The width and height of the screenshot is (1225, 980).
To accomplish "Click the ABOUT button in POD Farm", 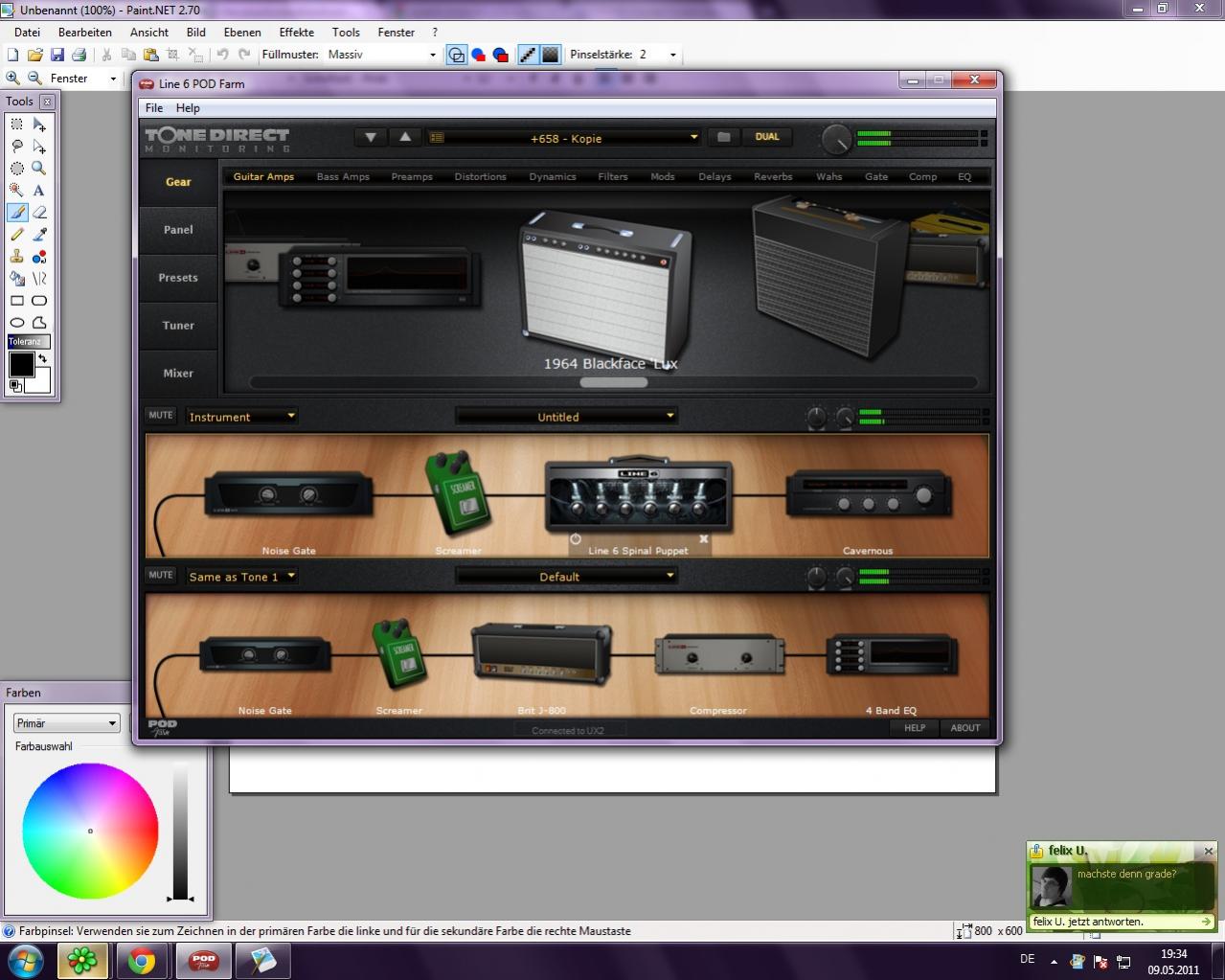I will (965, 728).
